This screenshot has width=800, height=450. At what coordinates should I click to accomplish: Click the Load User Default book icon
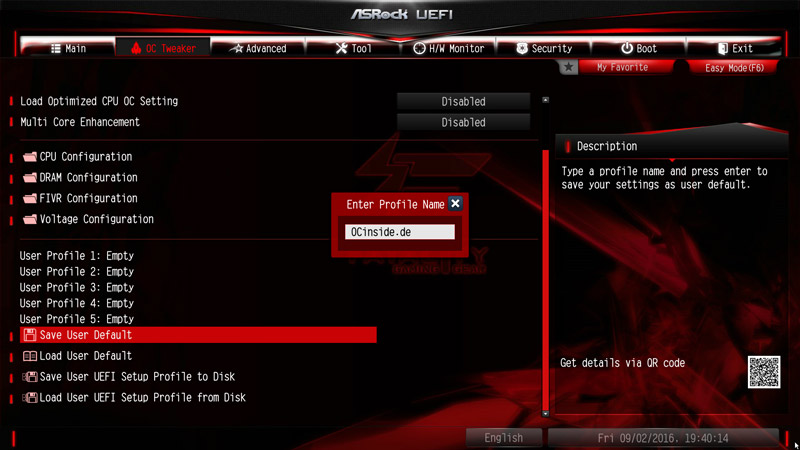[30, 356]
